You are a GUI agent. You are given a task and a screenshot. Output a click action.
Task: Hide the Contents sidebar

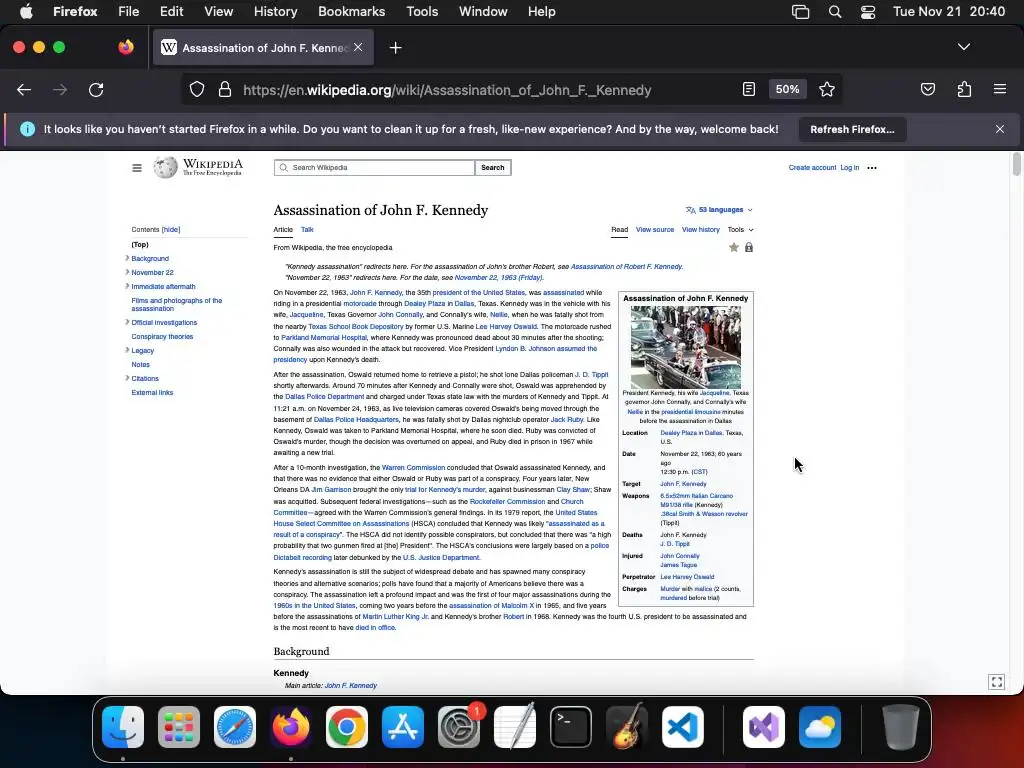[171, 230]
